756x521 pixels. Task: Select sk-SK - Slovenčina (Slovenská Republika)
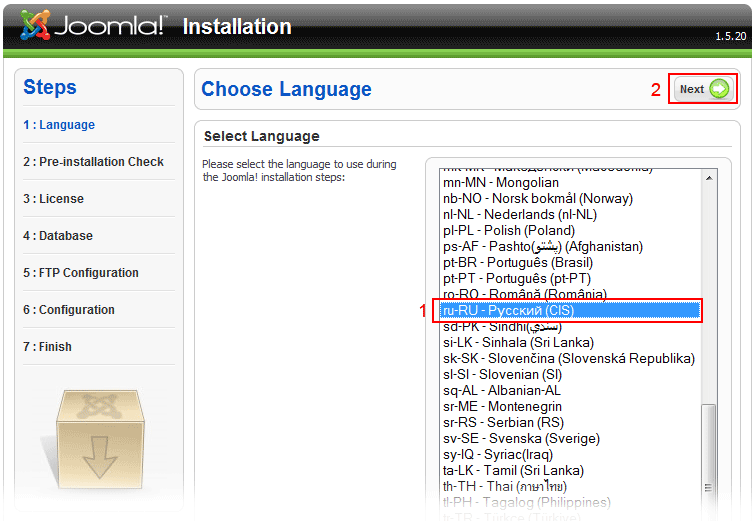pos(571,359)
